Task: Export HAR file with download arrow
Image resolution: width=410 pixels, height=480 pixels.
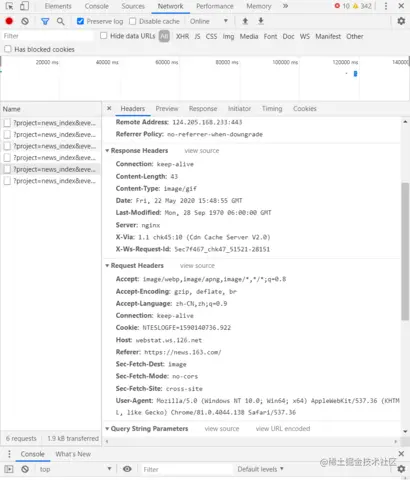Action: [x=261, y=21]
